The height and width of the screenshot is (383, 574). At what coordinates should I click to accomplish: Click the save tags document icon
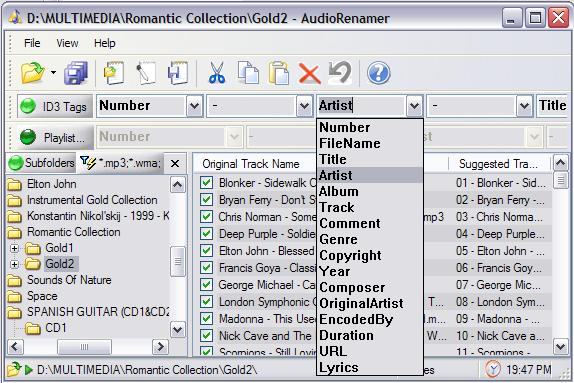click(178, 73)
